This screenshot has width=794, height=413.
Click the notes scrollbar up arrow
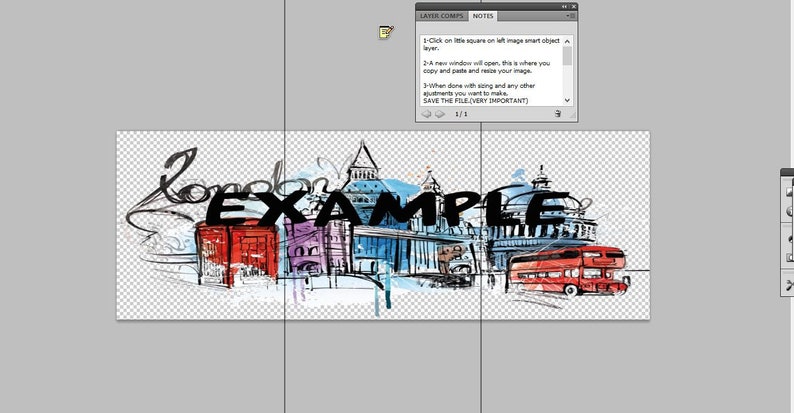coord(567,42)
